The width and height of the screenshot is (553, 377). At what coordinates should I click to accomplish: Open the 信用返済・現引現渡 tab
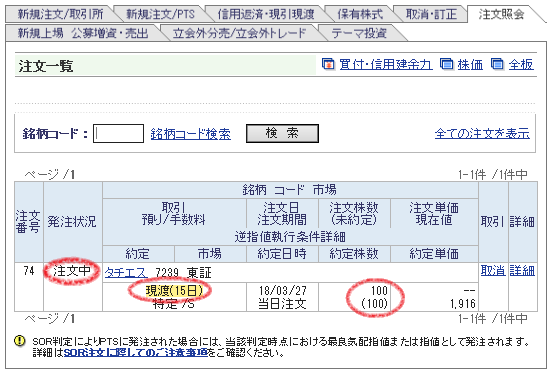[266, 14]
